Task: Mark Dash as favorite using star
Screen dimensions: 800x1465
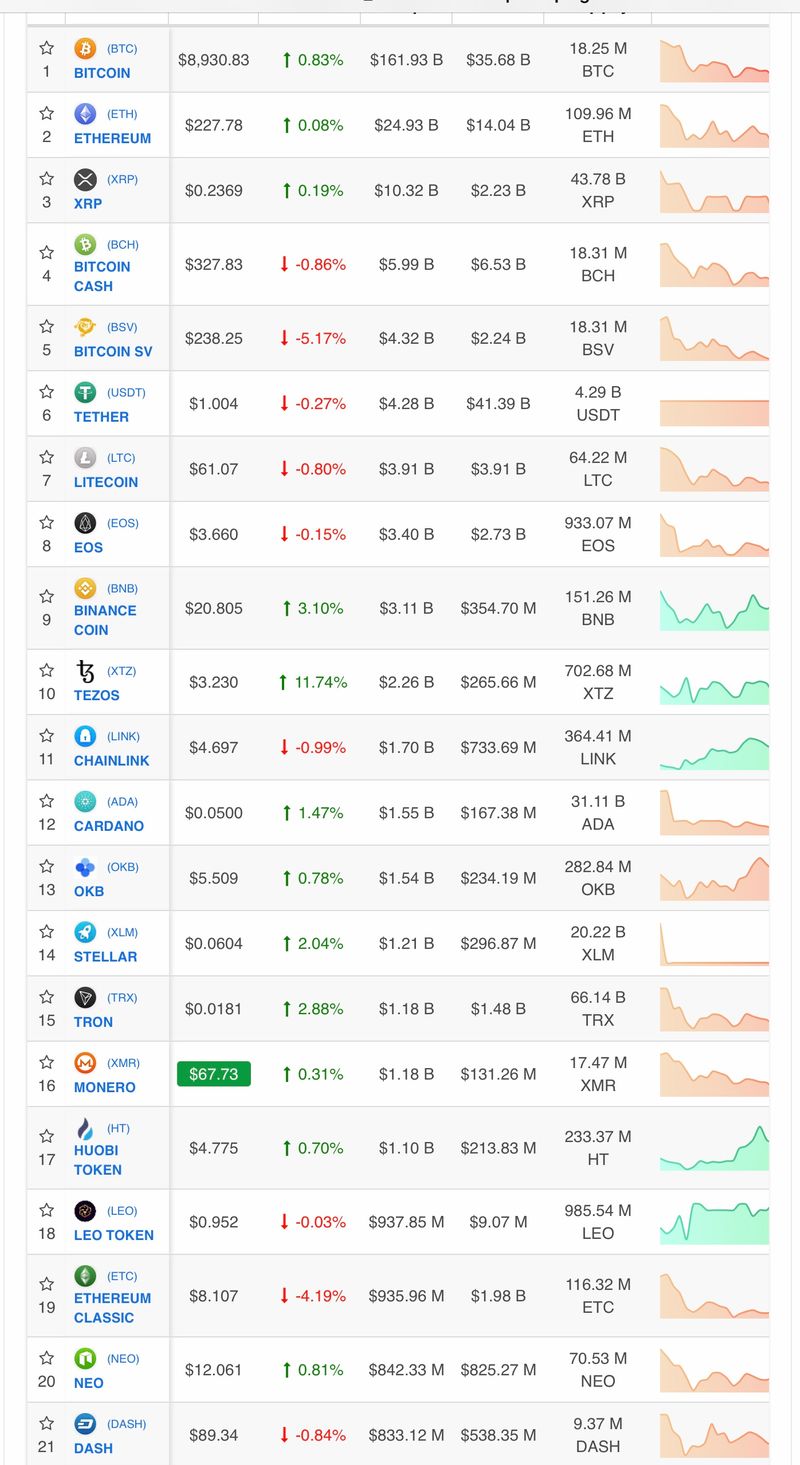Action: [46, 1423]
